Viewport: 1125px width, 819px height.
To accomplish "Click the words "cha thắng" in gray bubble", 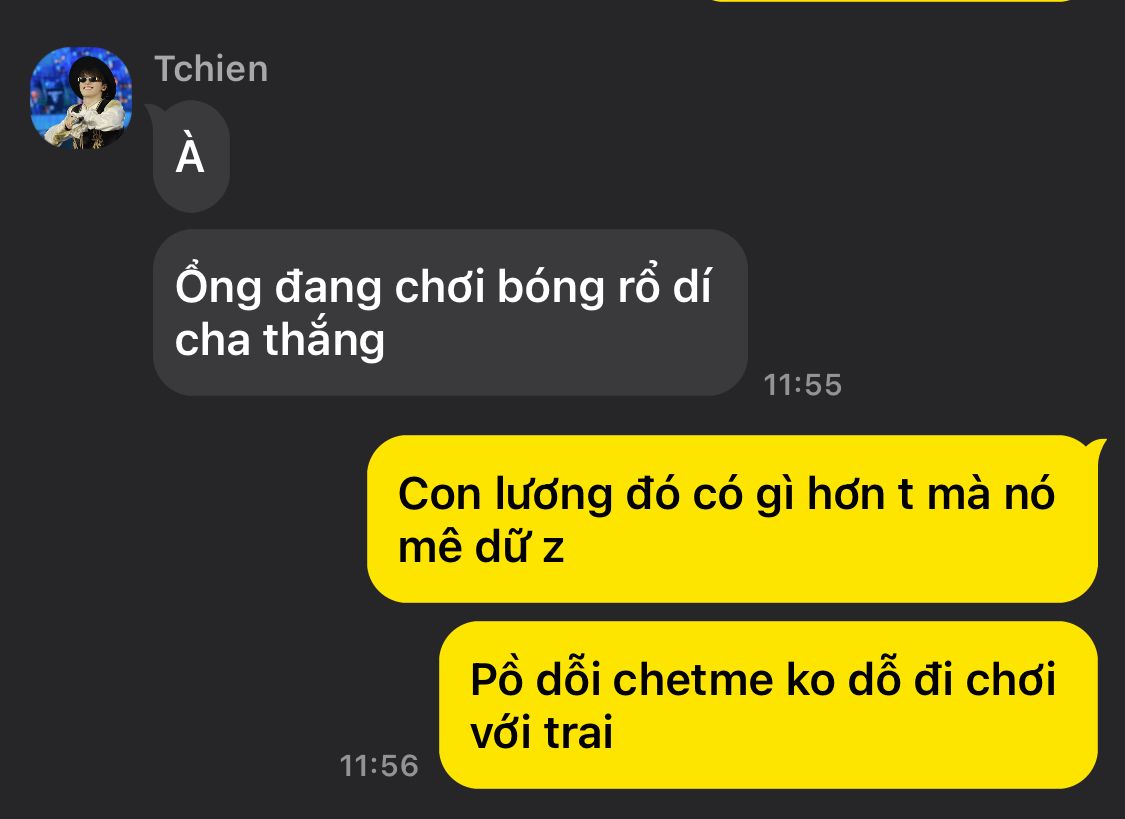I will pos(280,340).
